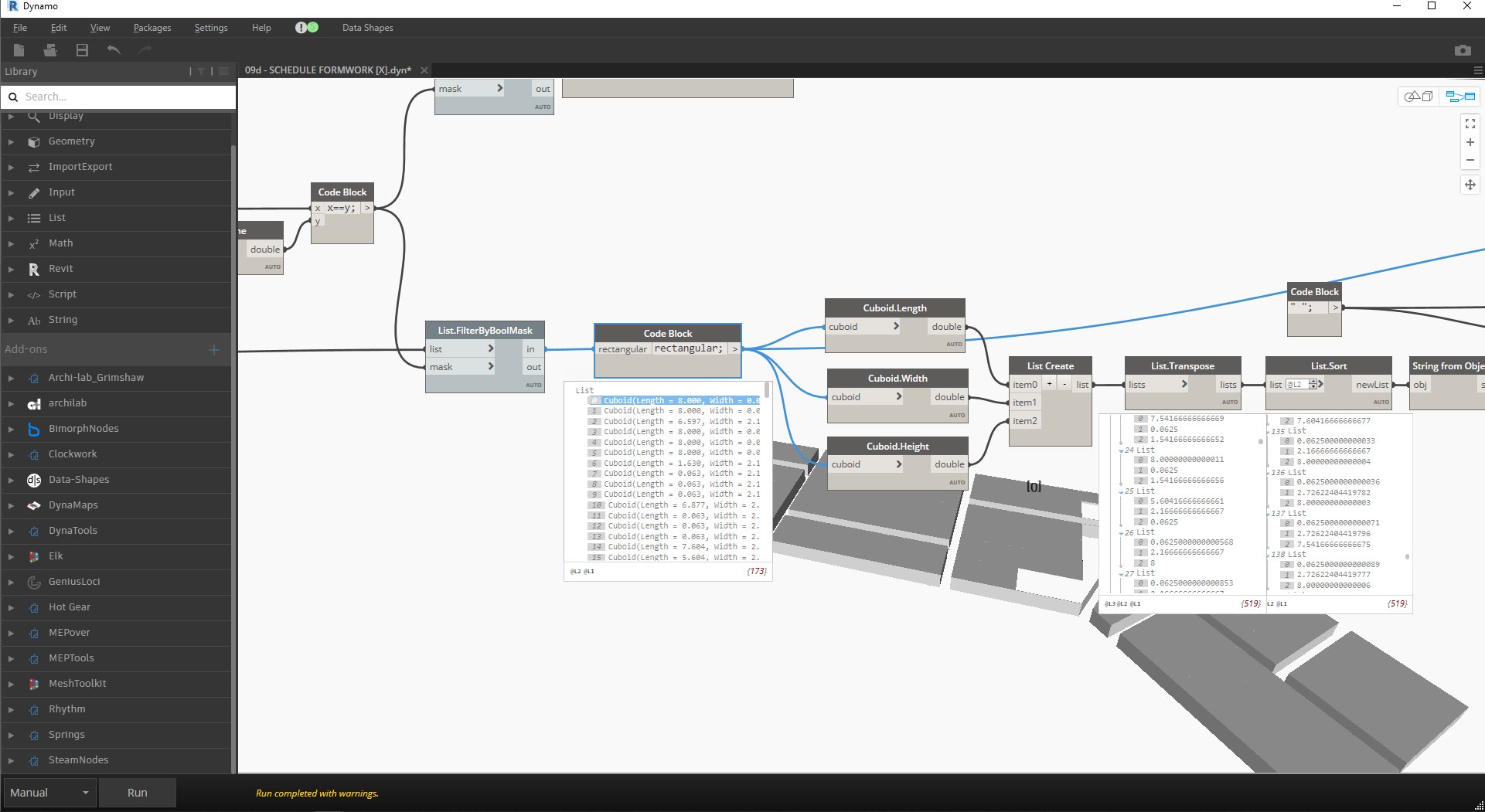Toggle the Cuboid.Length cuboid port arrow

pyautogui.click(x=896, y=326)
